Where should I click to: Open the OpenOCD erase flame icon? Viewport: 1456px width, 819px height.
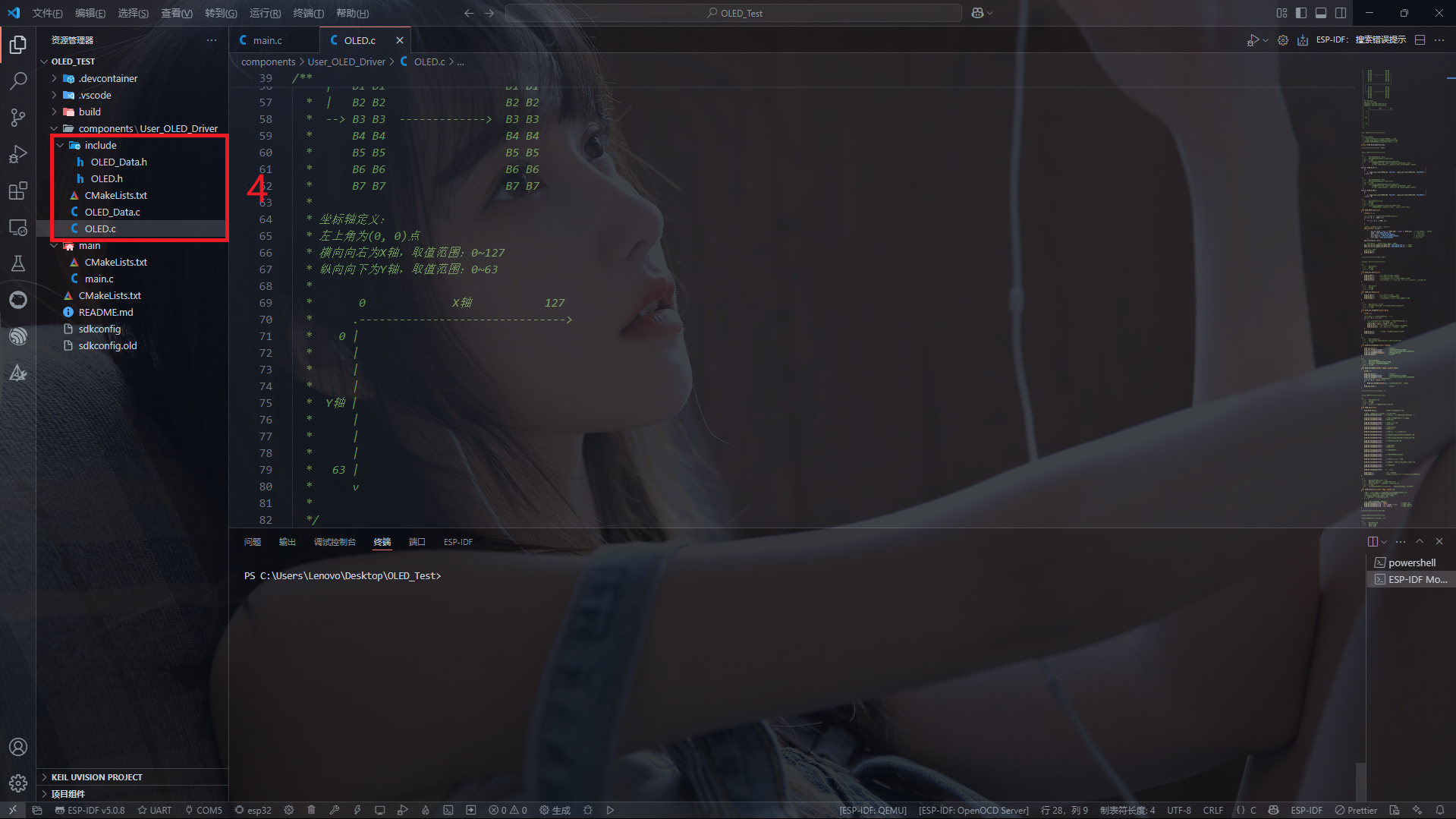coord(426,810)
